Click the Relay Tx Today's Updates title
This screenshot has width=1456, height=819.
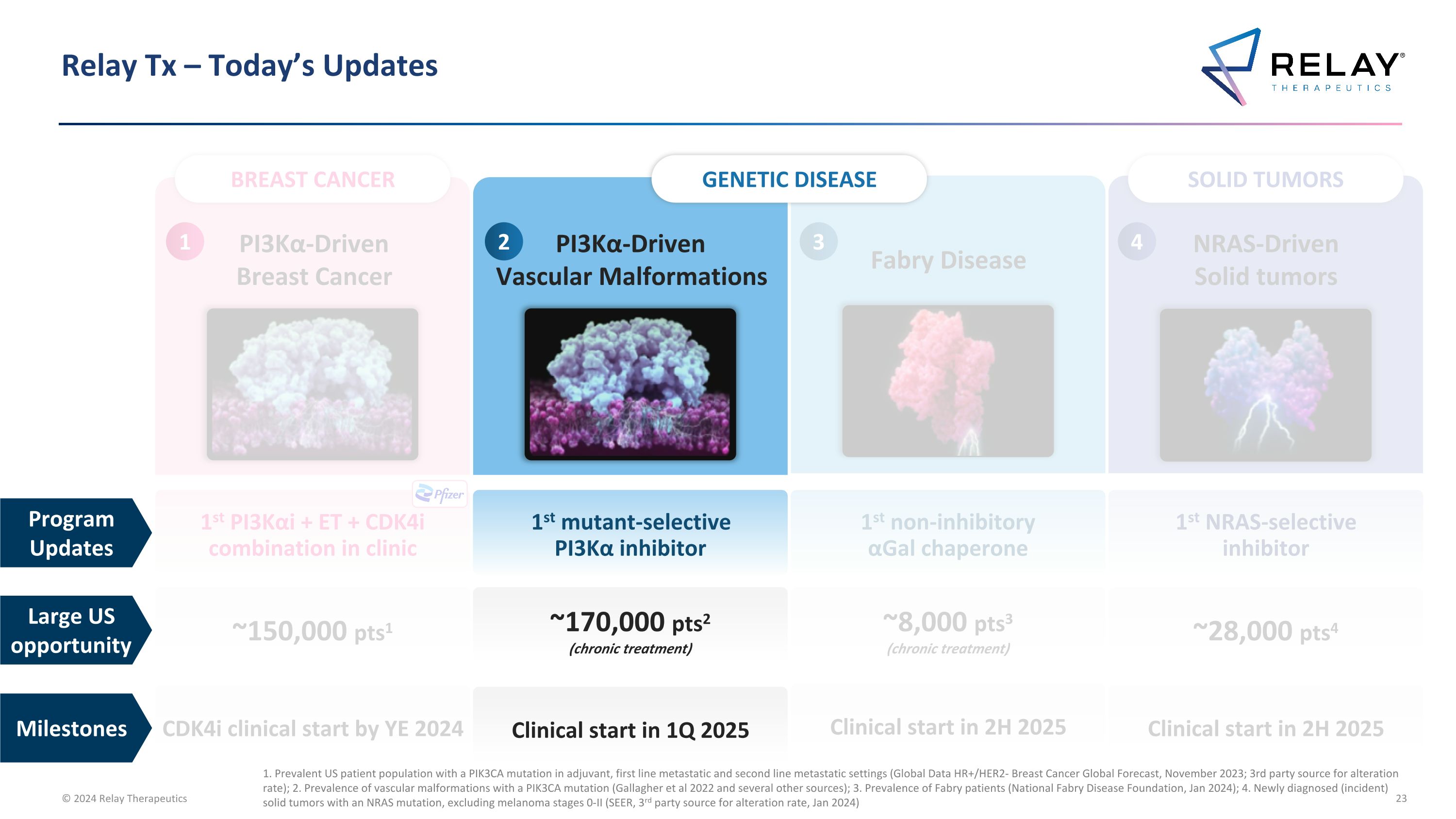pyautogui.click(x=249, y=66)
